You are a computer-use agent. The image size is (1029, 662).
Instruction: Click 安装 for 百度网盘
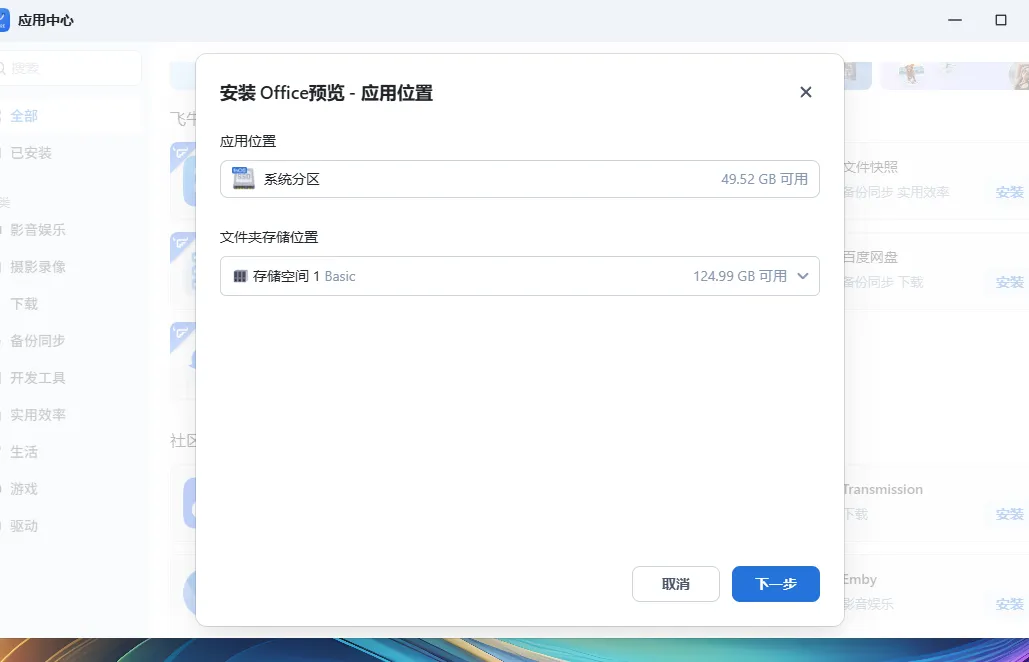click(1009, 282)
